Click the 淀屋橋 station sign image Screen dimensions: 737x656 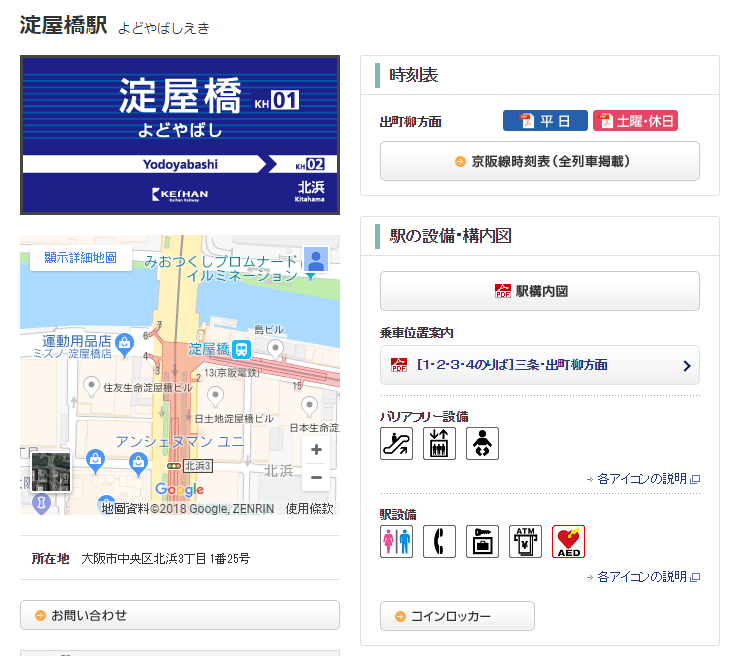coord(180,135)
